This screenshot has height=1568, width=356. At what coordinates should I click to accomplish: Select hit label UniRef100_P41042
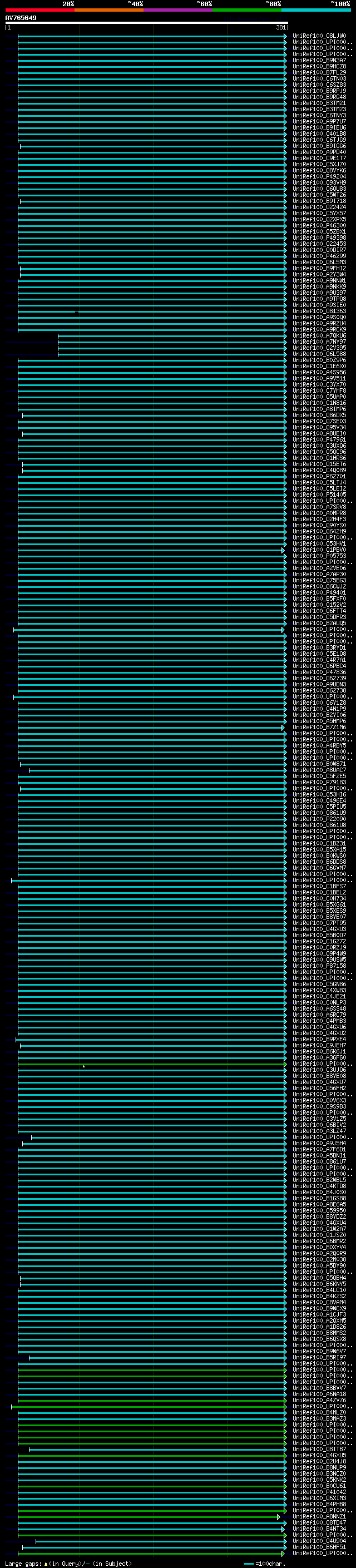[x=319, y=1492]
